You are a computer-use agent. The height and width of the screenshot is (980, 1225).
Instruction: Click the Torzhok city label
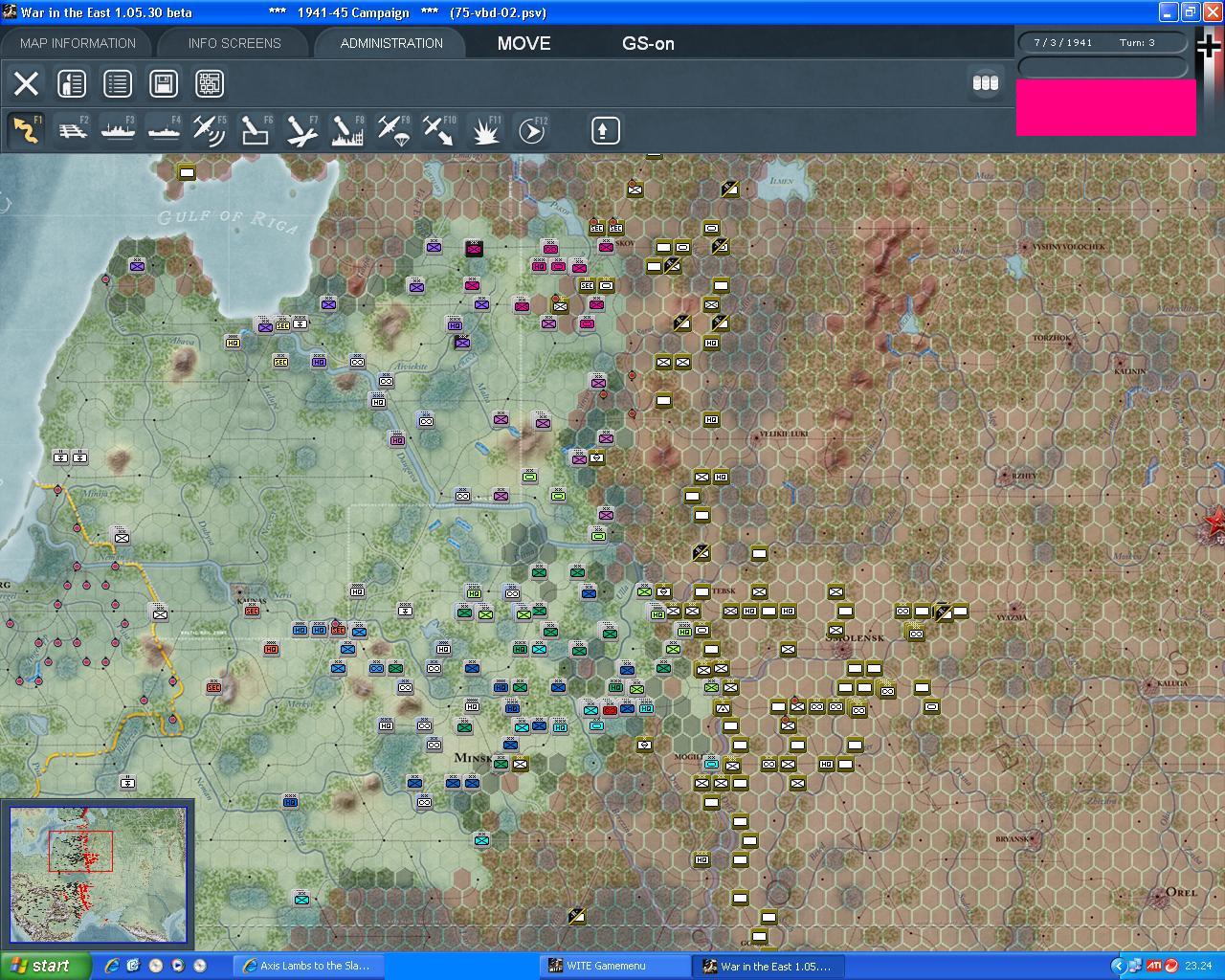pos(1051,338)
